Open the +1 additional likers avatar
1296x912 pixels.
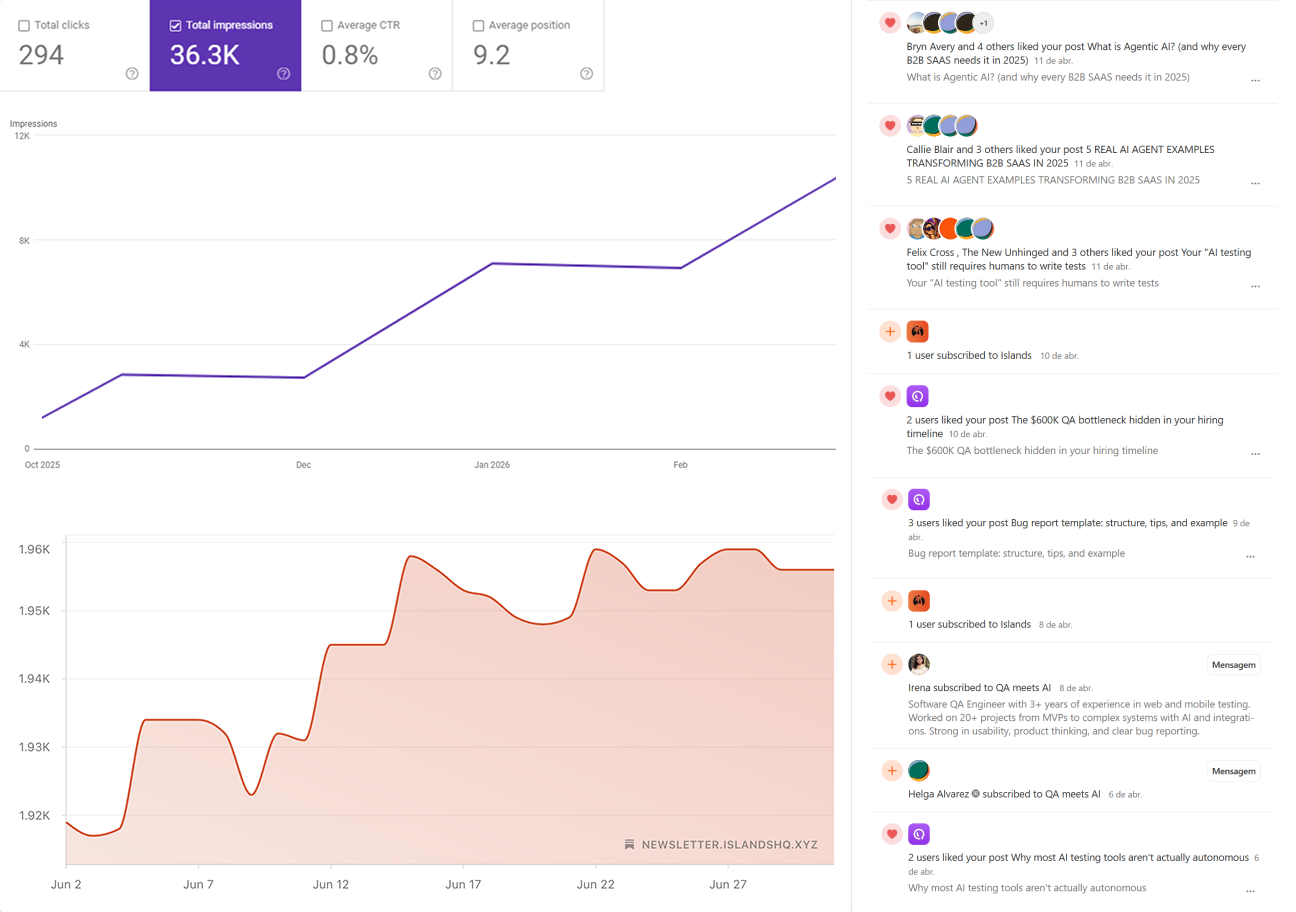pyautogui.click(x=983, y=23)
